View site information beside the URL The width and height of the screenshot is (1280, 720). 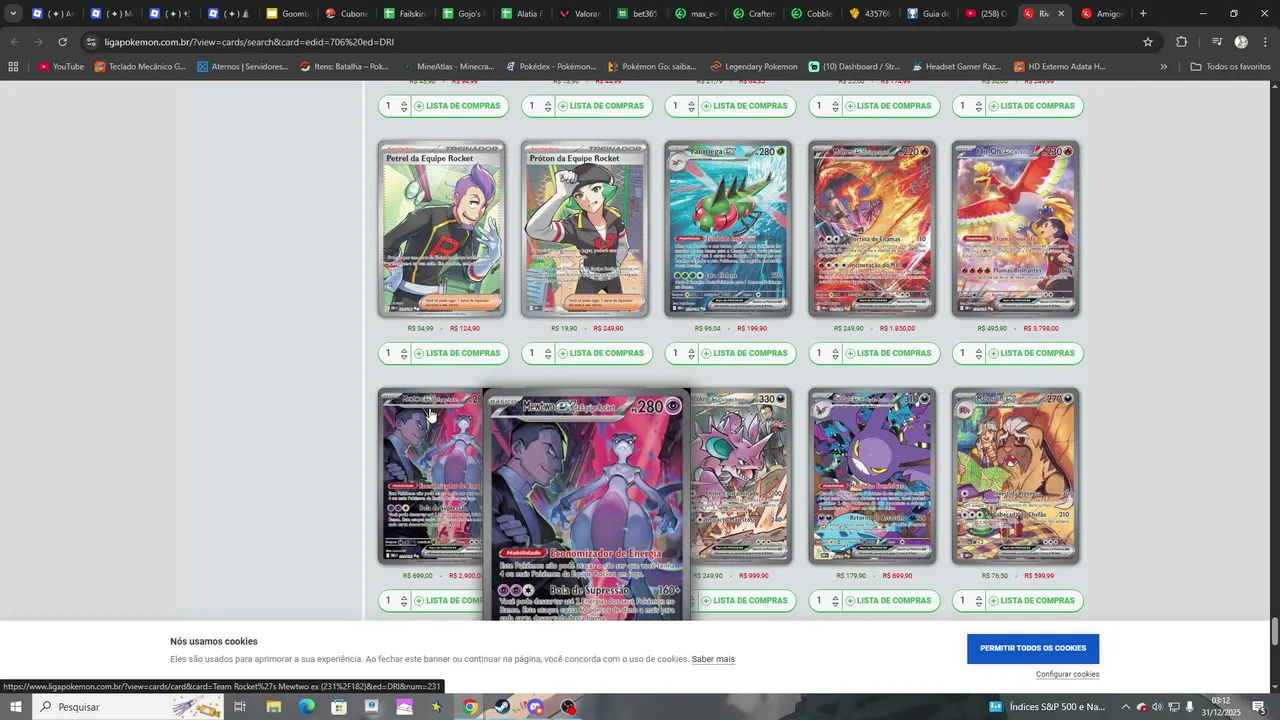(x=92, y=42)
